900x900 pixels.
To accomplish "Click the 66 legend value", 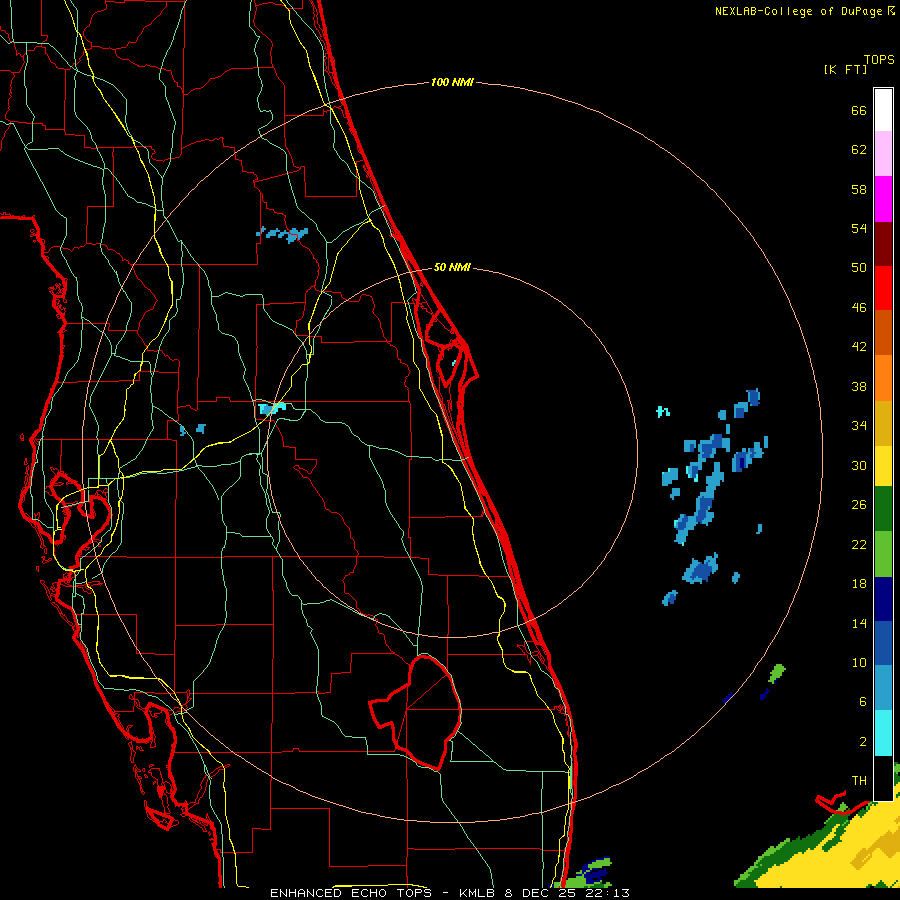I will point(859,110).
